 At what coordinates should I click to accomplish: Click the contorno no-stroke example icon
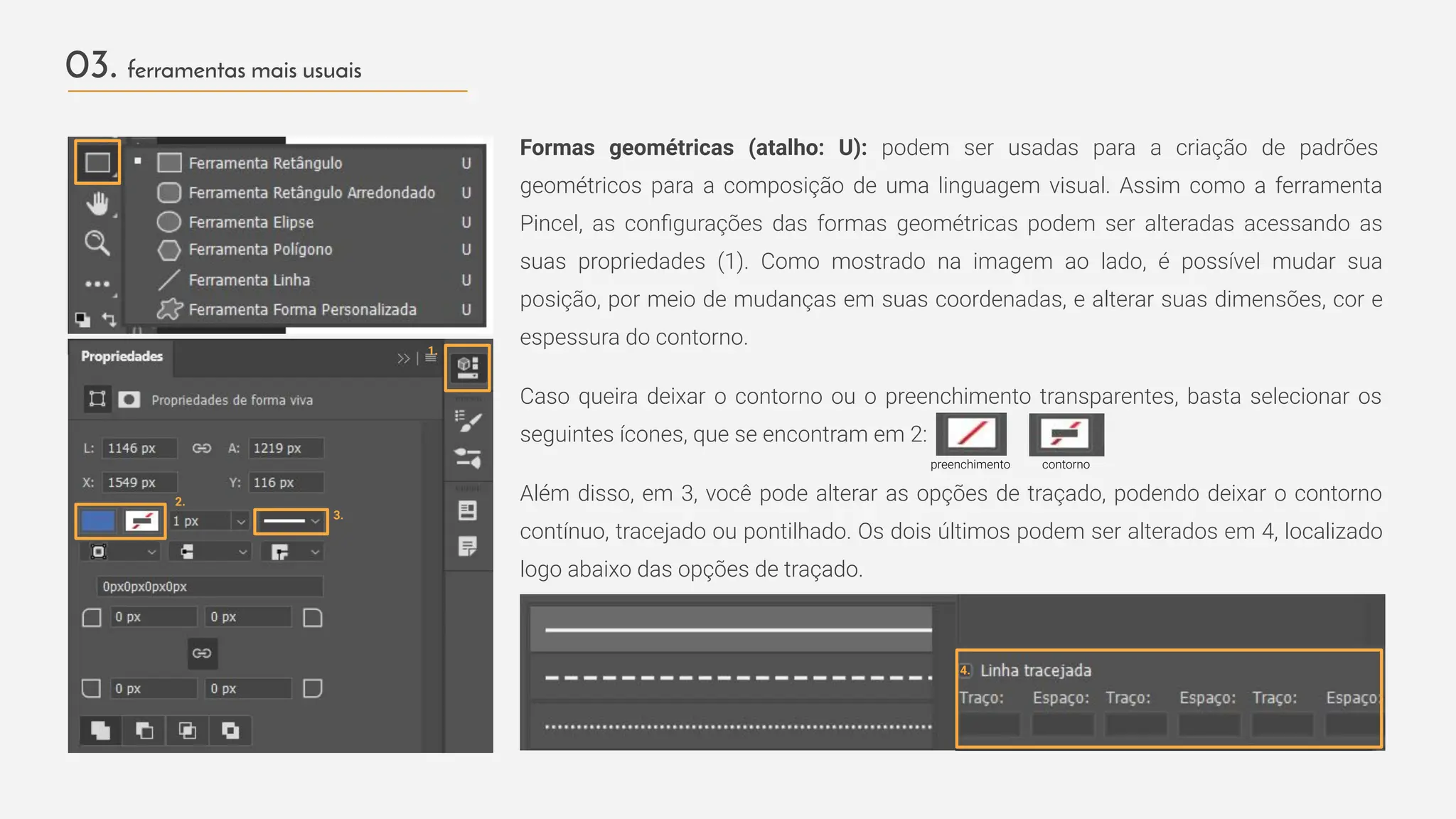click(x=1066, y=434)
